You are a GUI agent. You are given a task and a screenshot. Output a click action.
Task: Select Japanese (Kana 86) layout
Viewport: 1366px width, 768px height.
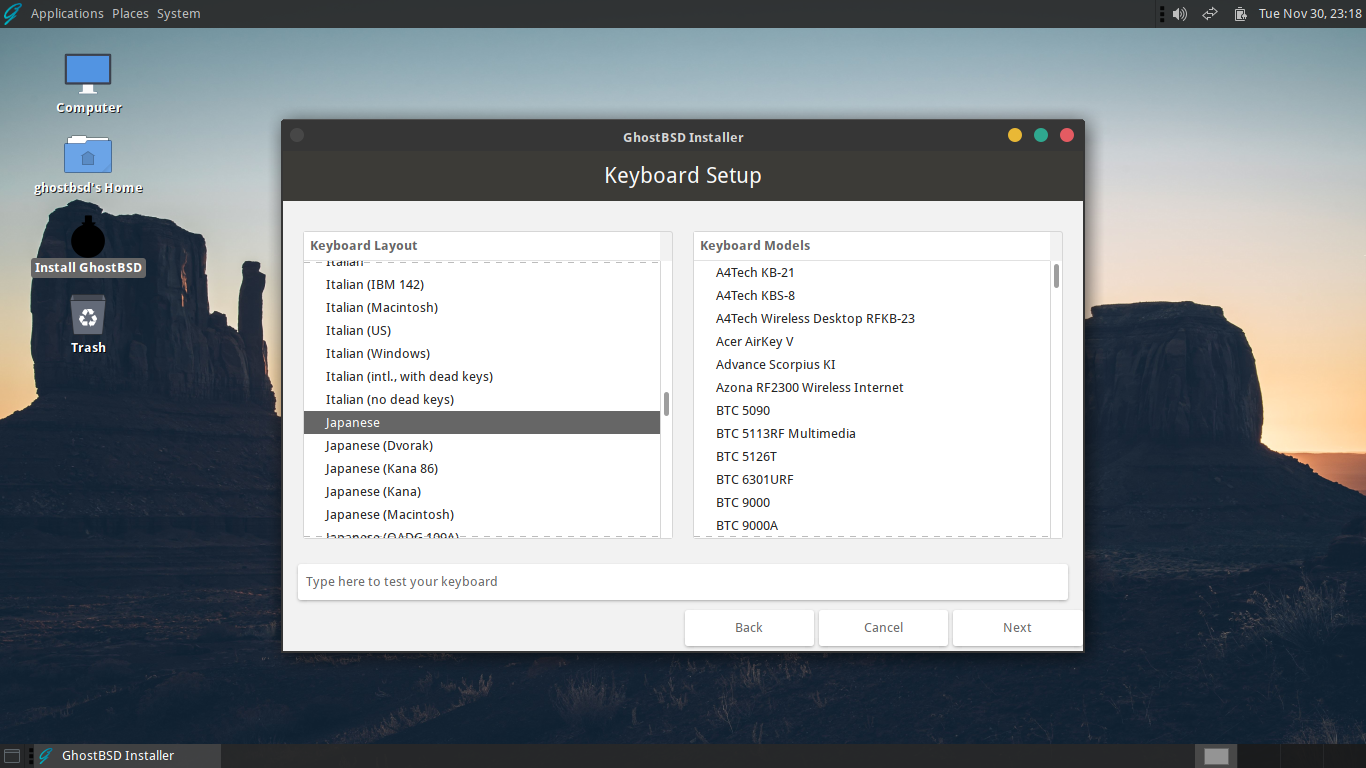(x=482, y=469)
